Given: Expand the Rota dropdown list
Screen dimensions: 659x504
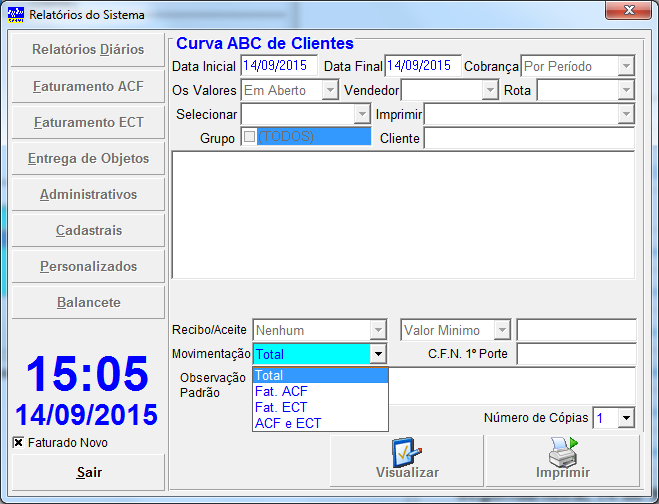Looking at the screenshot, I should tap(626, 90).
